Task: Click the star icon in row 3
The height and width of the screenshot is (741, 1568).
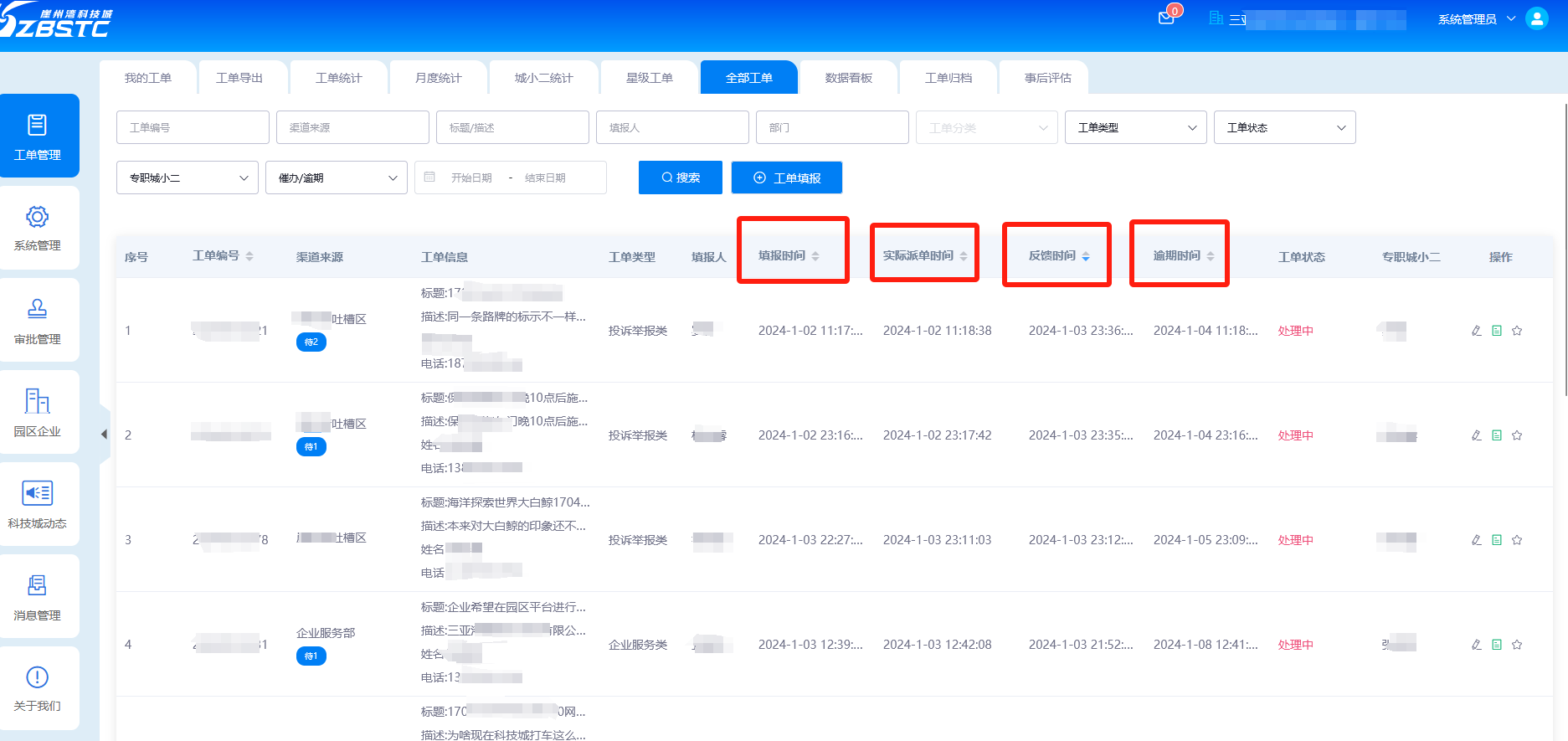Action: 1517,540
